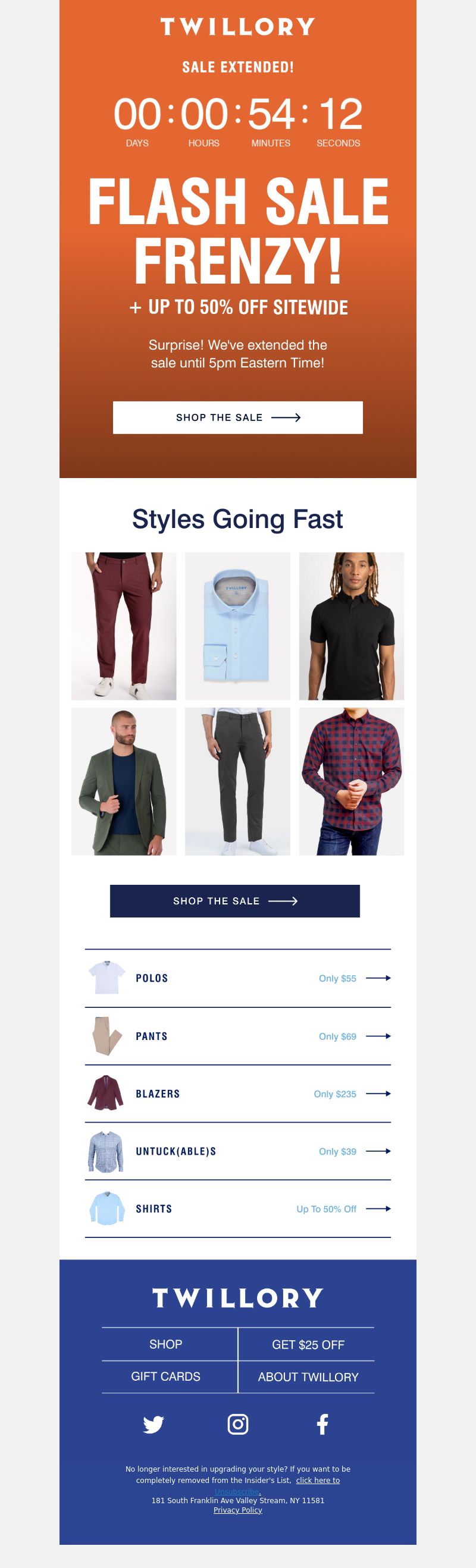Select the burgundy pants product image
This screenshot has width=476, height=1568.
(x=124, y=626)
